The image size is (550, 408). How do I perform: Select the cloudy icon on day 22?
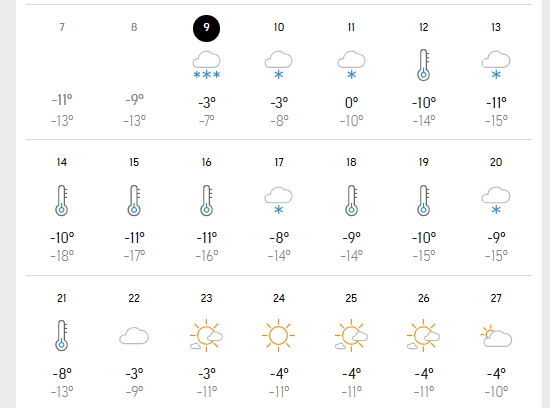pyautogui.click(x=134, y=336)
